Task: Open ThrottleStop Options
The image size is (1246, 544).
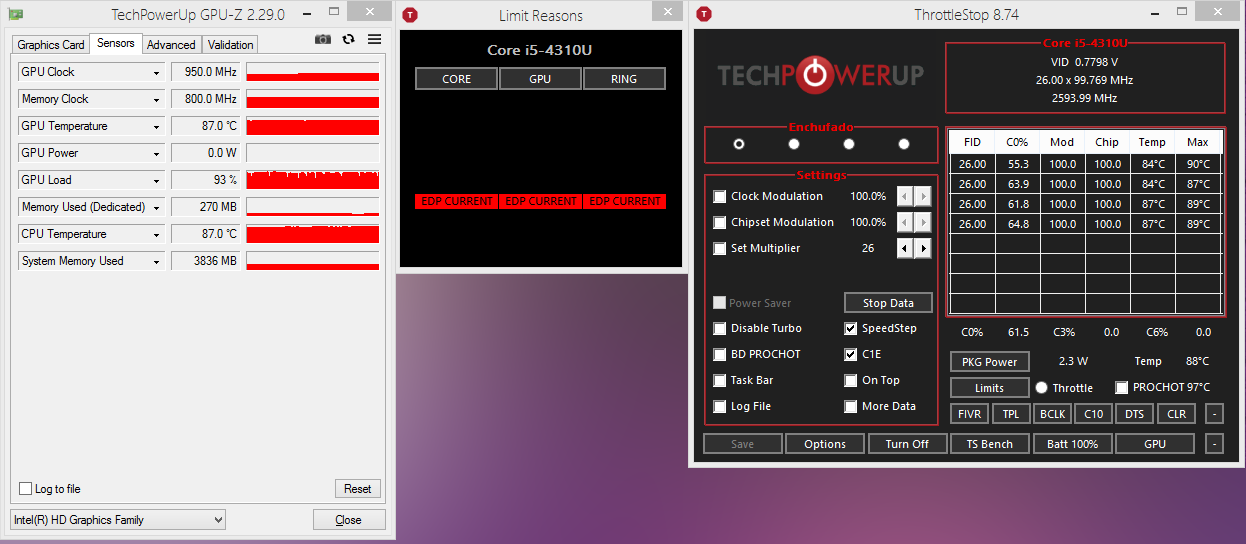Action: coord(825,444)
